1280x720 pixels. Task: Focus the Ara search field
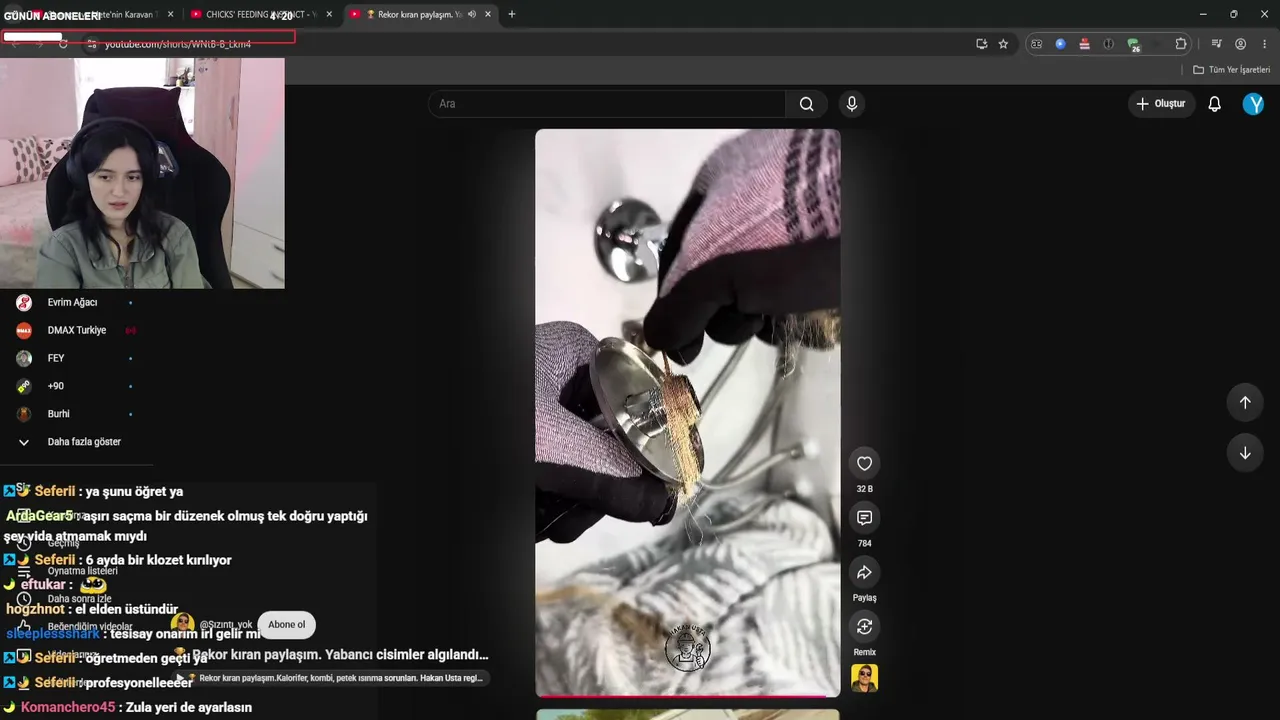[x=608, y=104]
